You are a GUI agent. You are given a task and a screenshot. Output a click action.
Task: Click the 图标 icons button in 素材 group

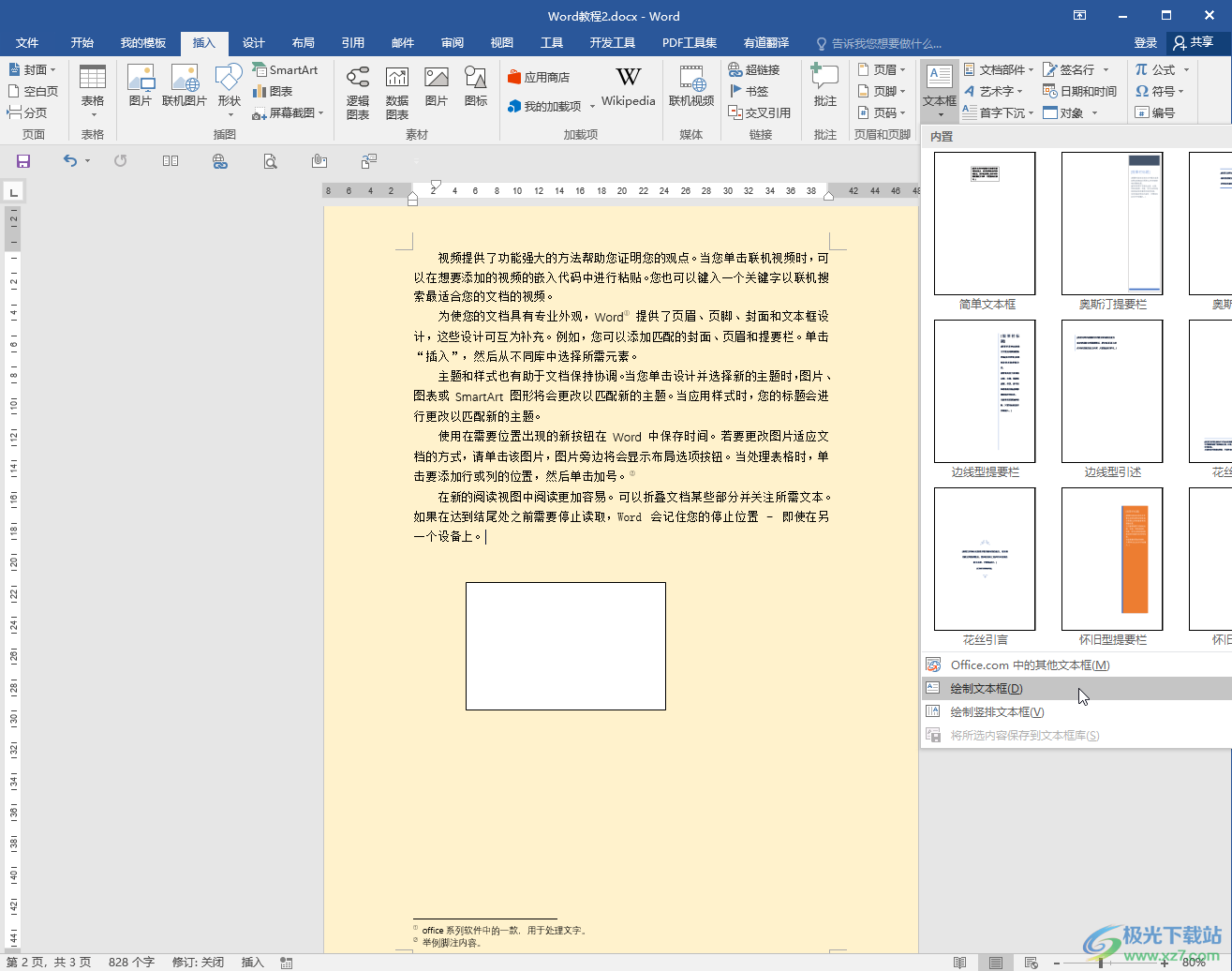(x=476, y=85)
